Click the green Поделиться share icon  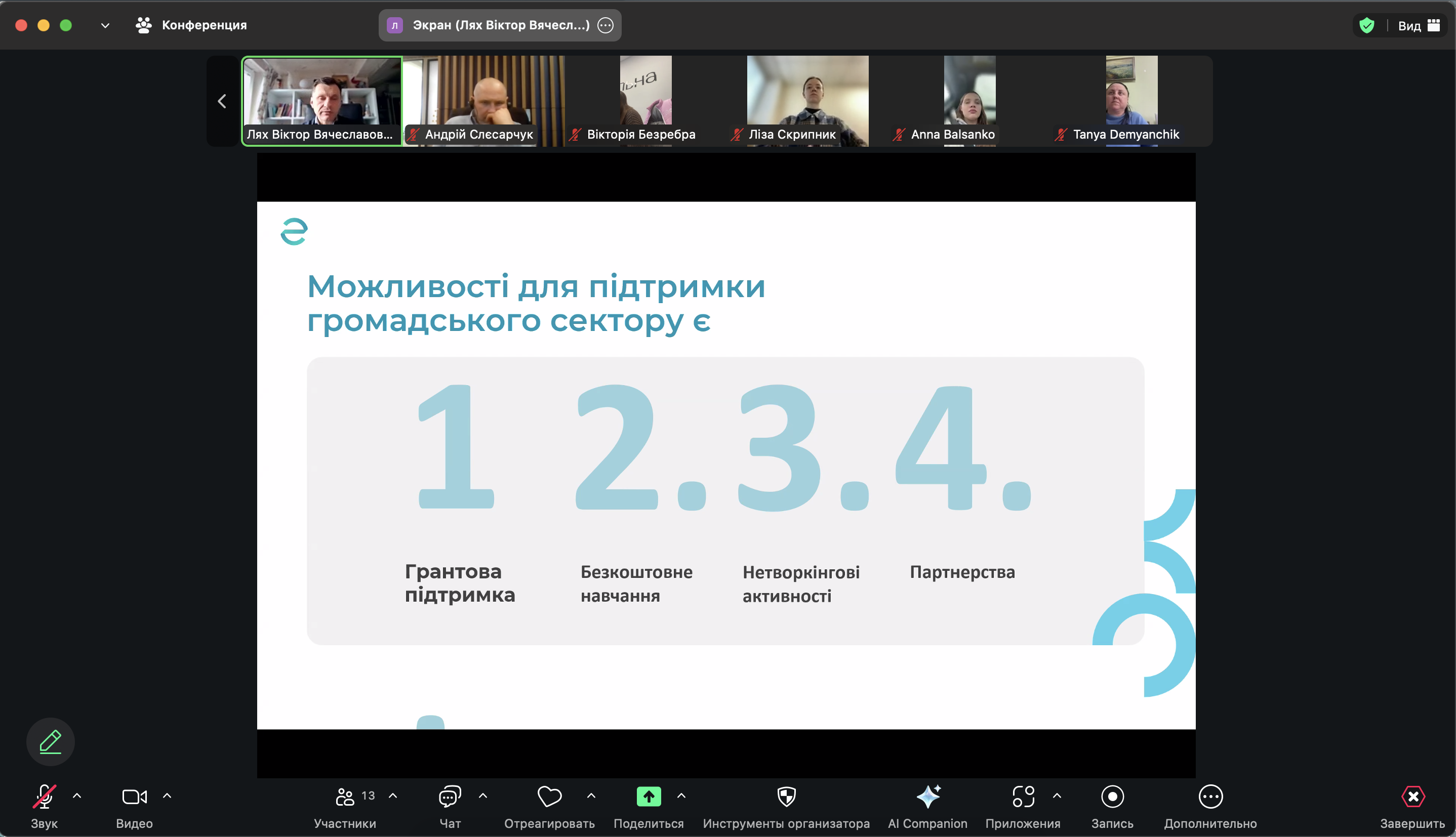649,796
